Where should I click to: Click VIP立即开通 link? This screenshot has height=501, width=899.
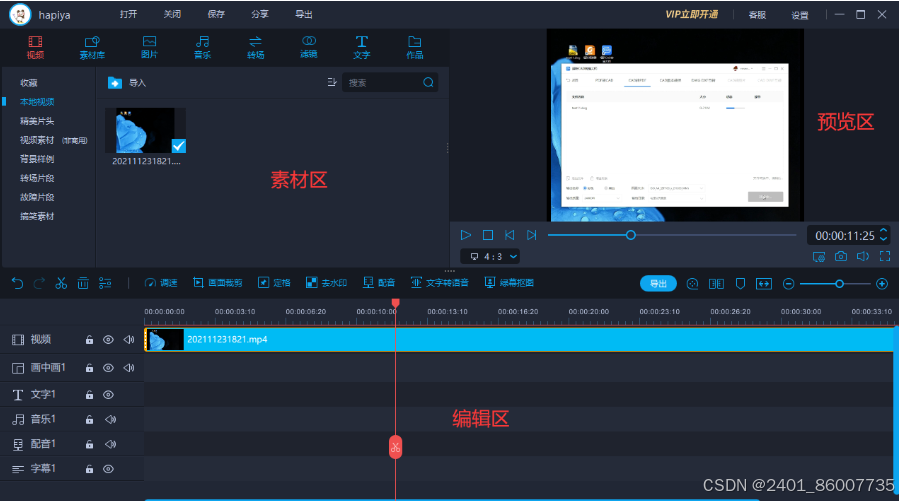click(691, 14)
